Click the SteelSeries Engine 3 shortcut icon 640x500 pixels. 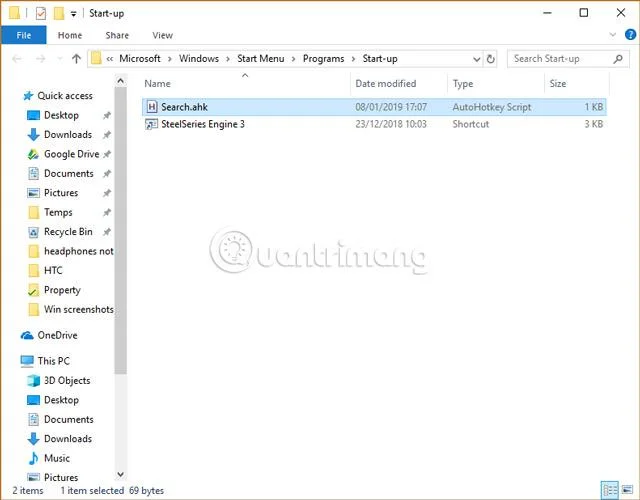coord(151,124)
